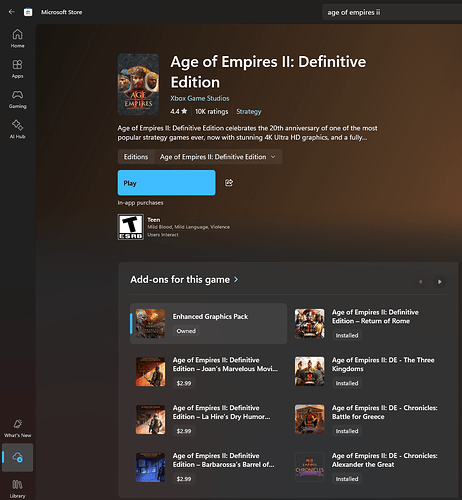Click the Users Interact label
The width and height of the screenshot is (462, 500).
click(163, 235)
